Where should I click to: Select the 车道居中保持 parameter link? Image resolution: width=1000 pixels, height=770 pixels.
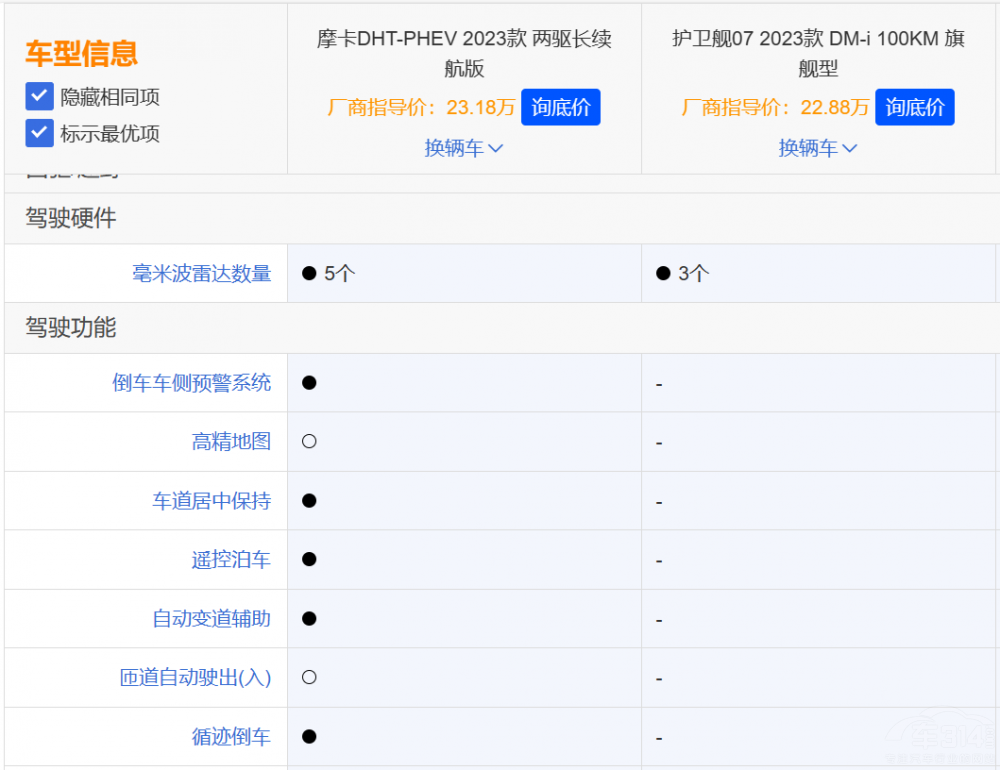(211, 500)
